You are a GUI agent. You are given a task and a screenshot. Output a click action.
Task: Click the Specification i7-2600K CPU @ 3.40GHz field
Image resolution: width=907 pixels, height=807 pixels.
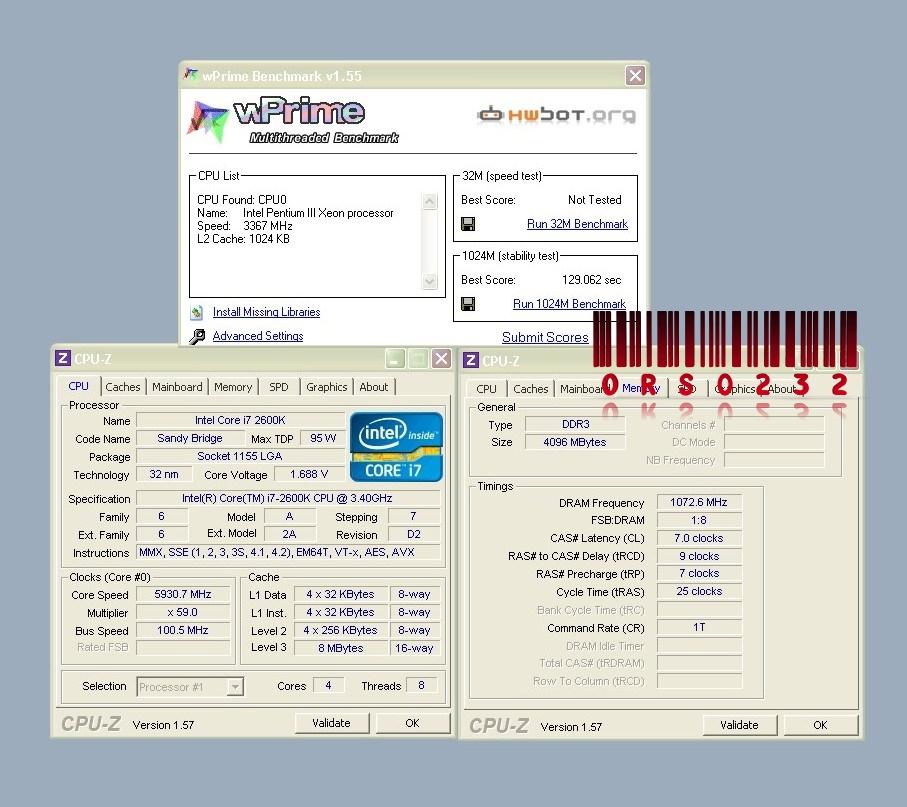tap(287, 499)
